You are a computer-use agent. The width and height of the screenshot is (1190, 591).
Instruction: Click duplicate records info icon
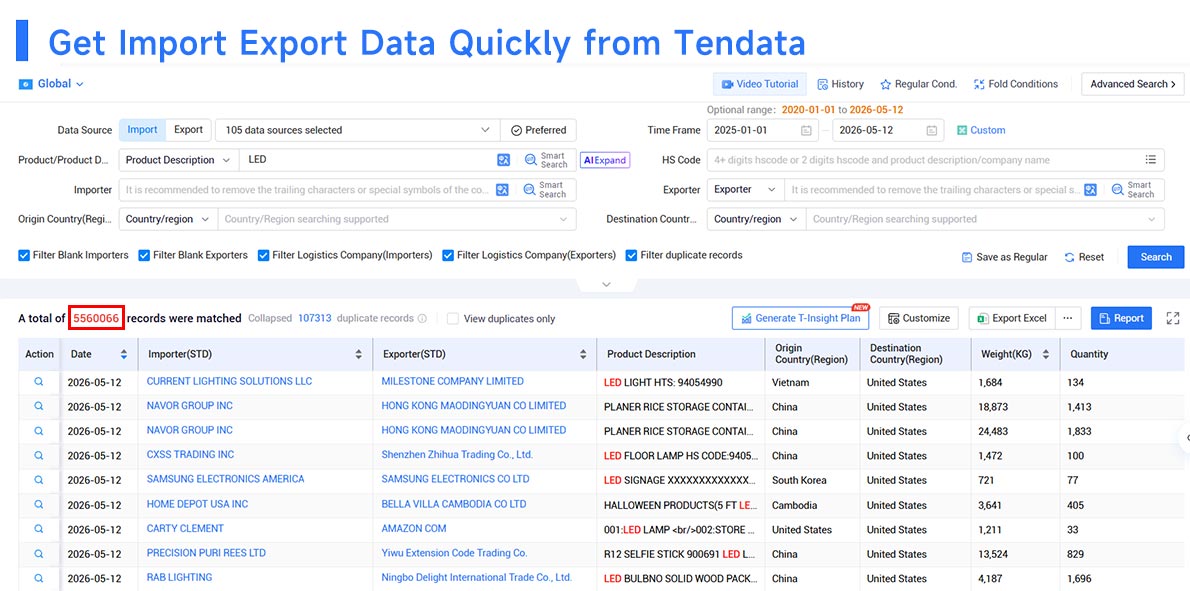pyautogui.click(x=422, y=319)
